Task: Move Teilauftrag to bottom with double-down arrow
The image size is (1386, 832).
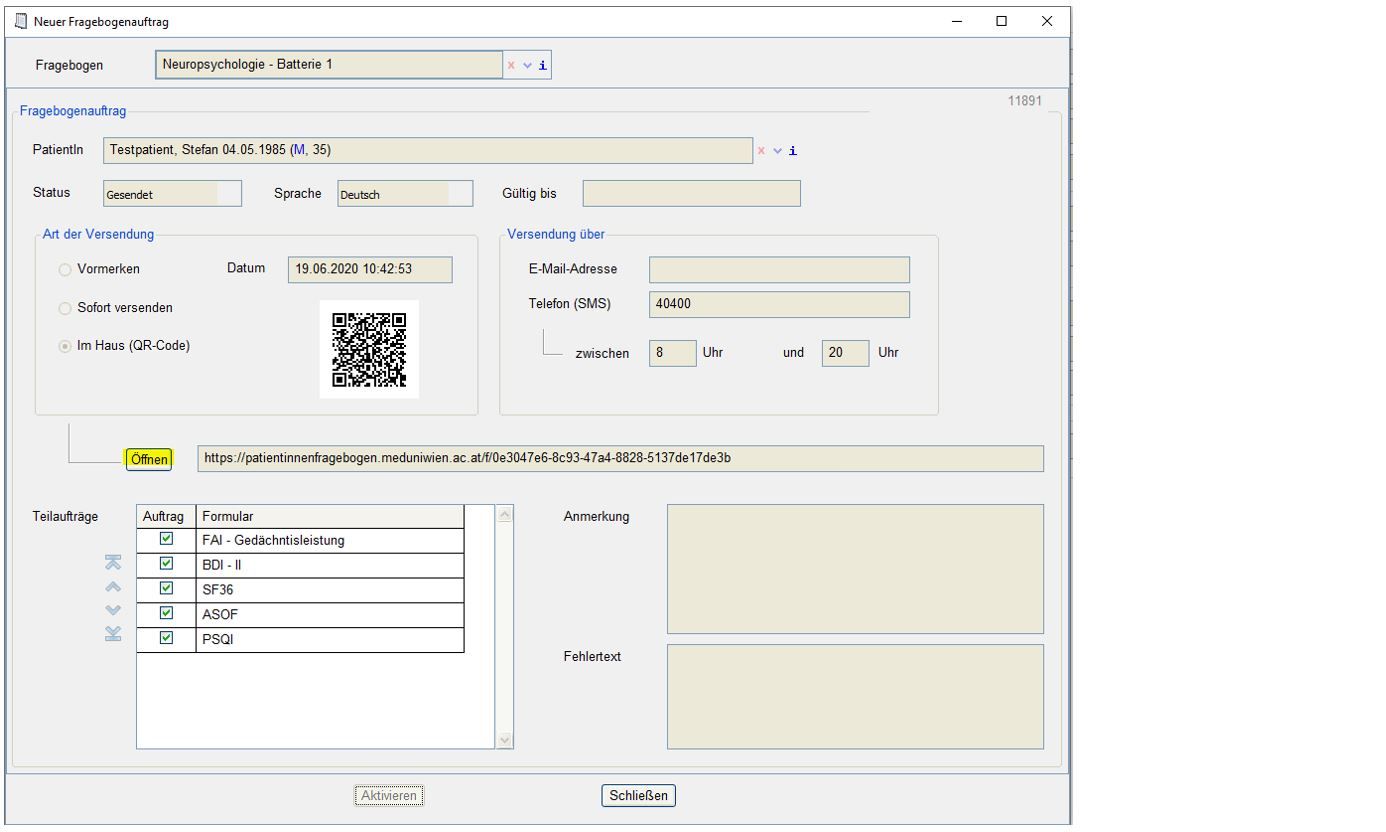Action: point(113,633)
